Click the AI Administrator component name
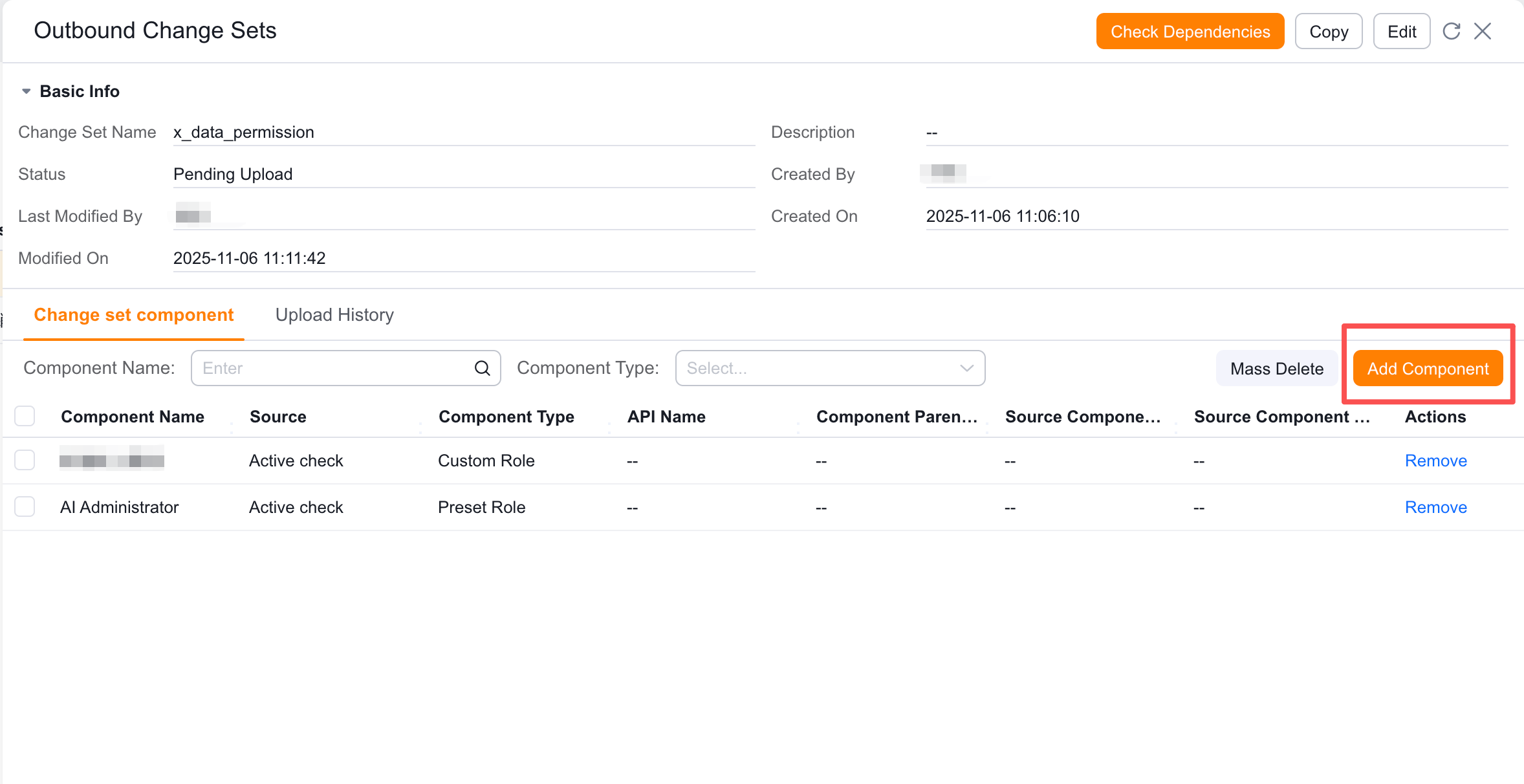Image resolution: width=1524 pixels, height=784 pixels. 119,507
